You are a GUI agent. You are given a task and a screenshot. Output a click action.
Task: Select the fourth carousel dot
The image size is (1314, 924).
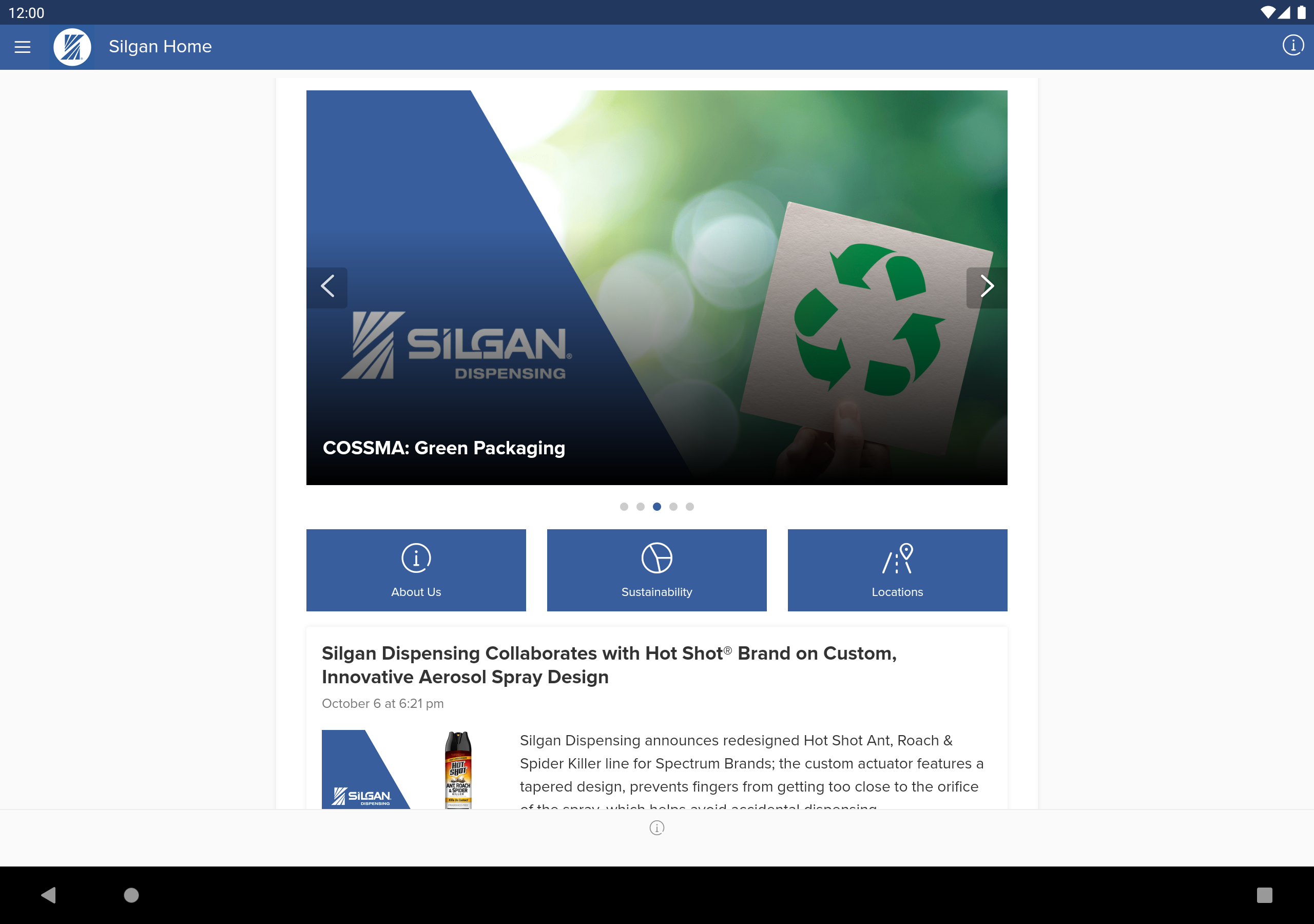(673, 507)
